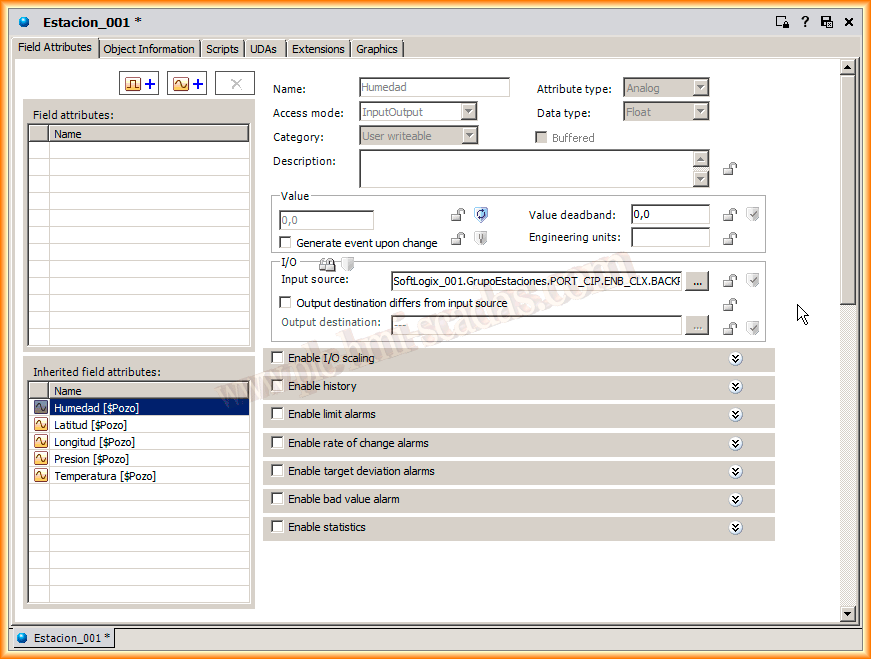Viewport: 871px width, 659px height.
Task: Enable the I/O scaling checkbox
Action: tap(278, 358)
